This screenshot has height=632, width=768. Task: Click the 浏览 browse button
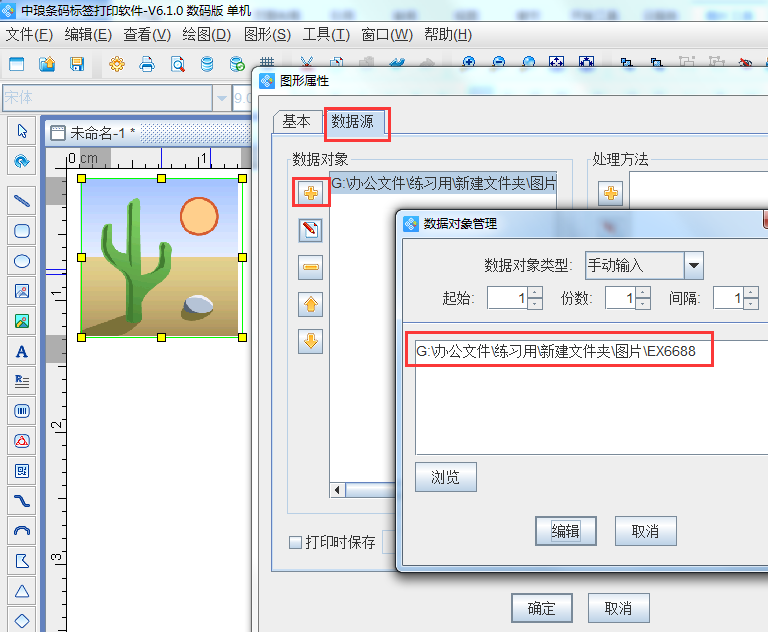click(445, 477)
